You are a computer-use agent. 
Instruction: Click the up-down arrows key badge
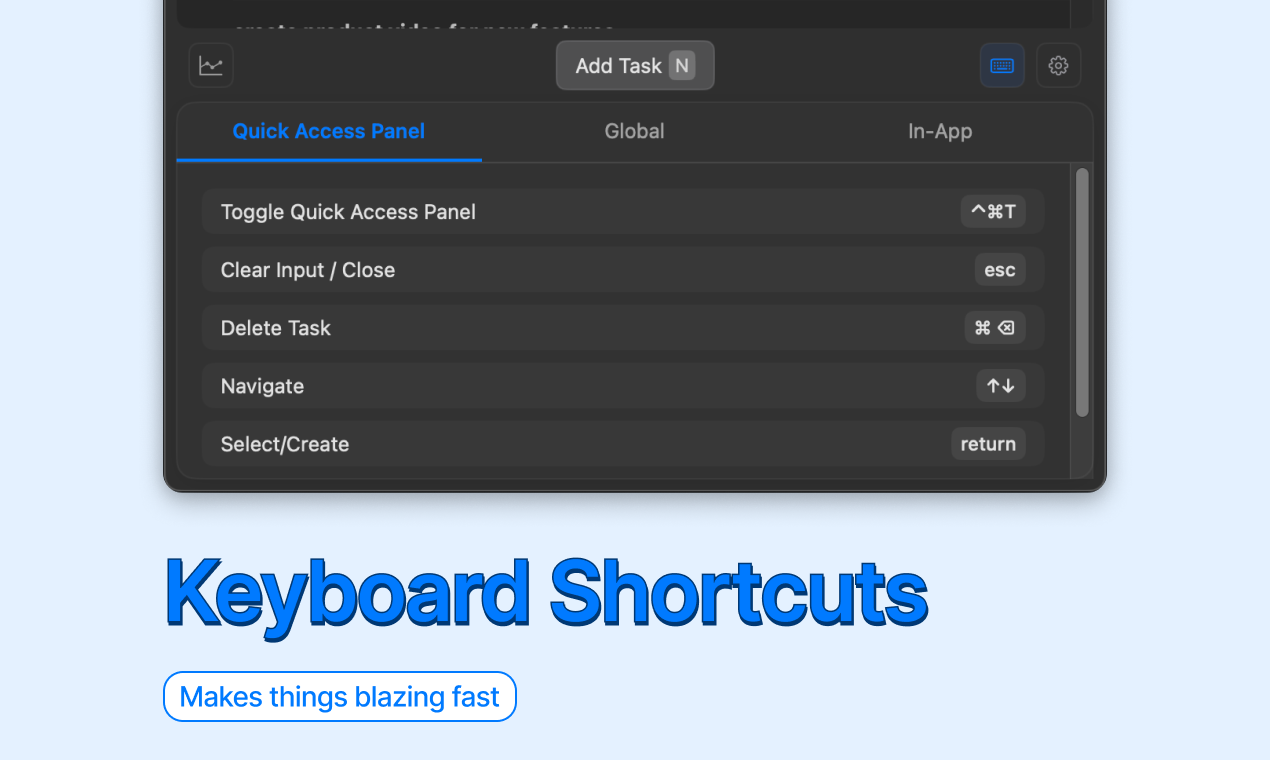point(1001,386)
